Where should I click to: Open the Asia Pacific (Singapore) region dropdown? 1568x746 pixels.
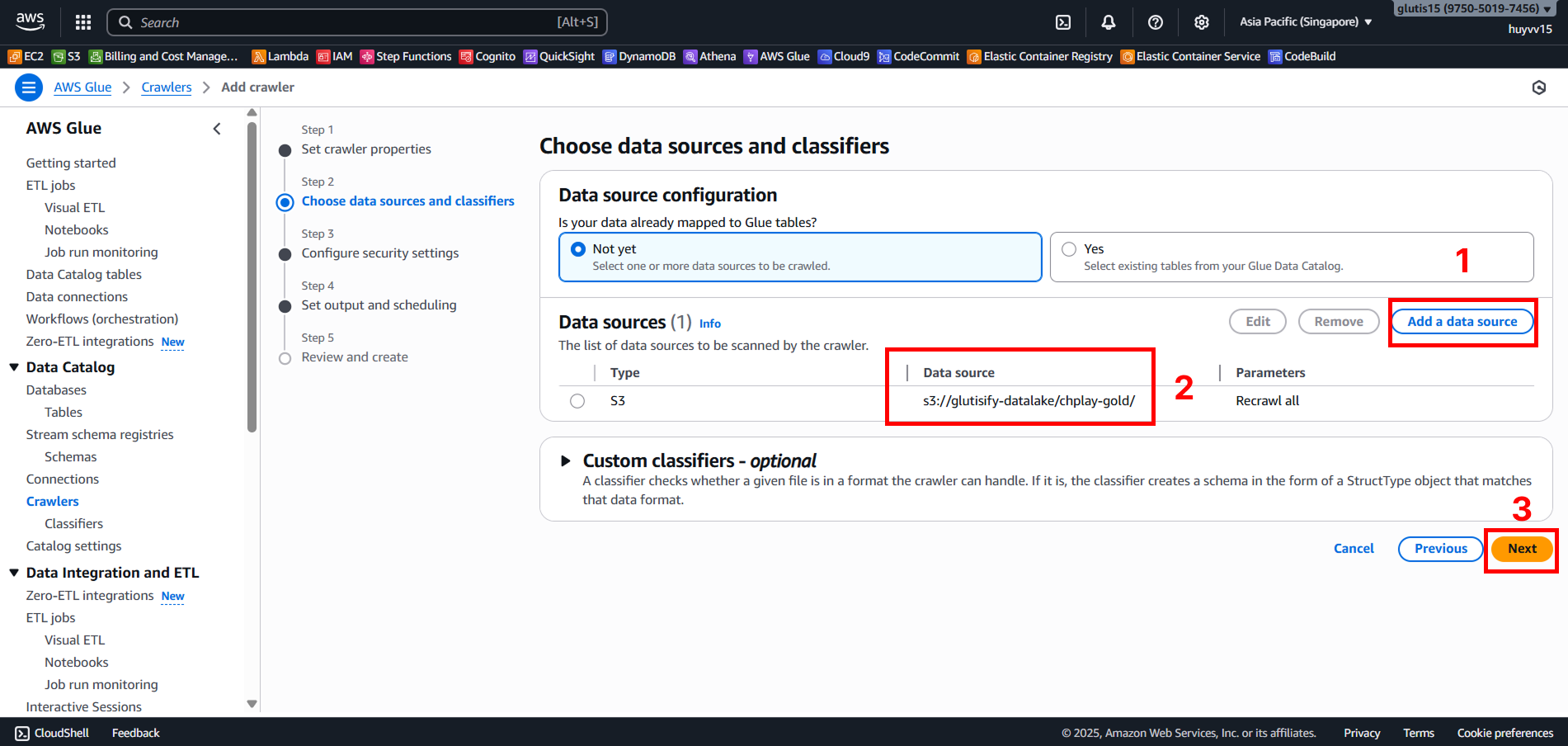[1305, 22]
